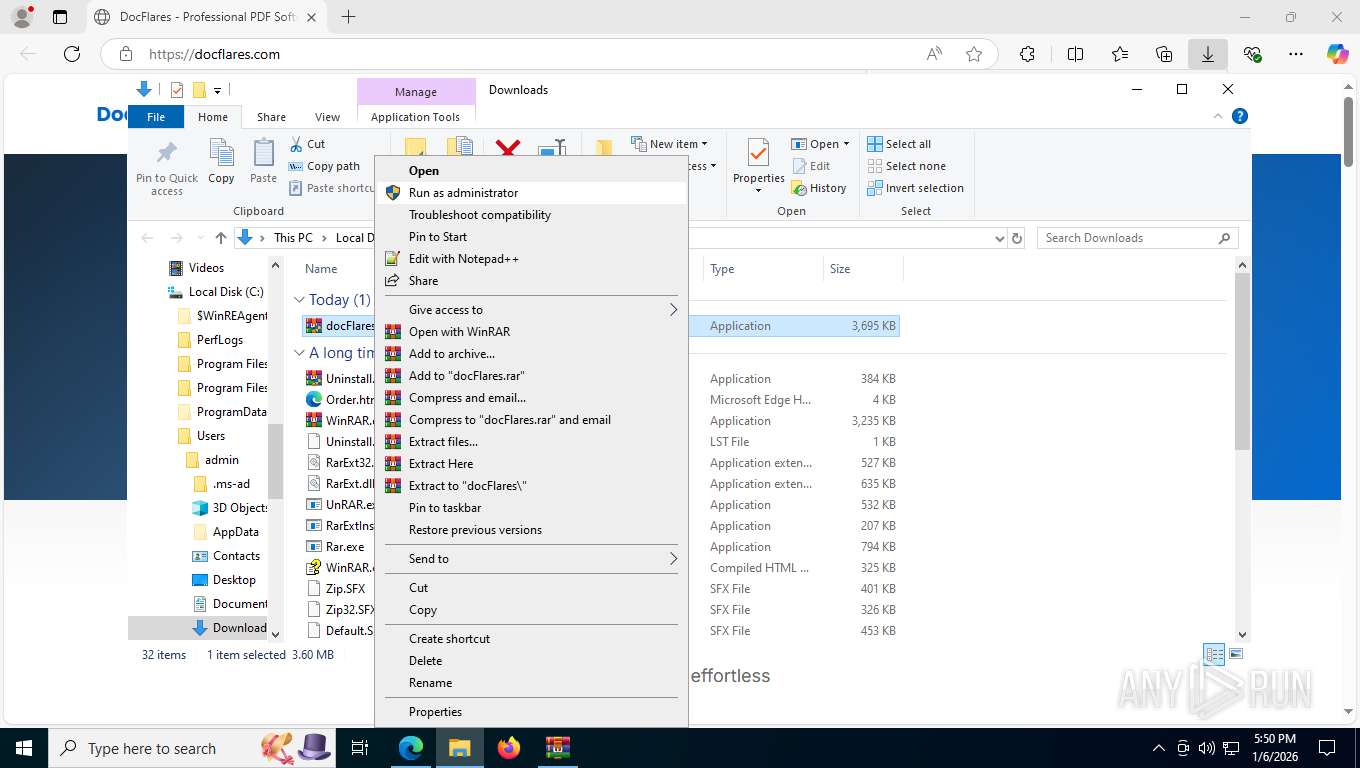
Task: Switch to details view layout icon
Action: coord(1214,655)
